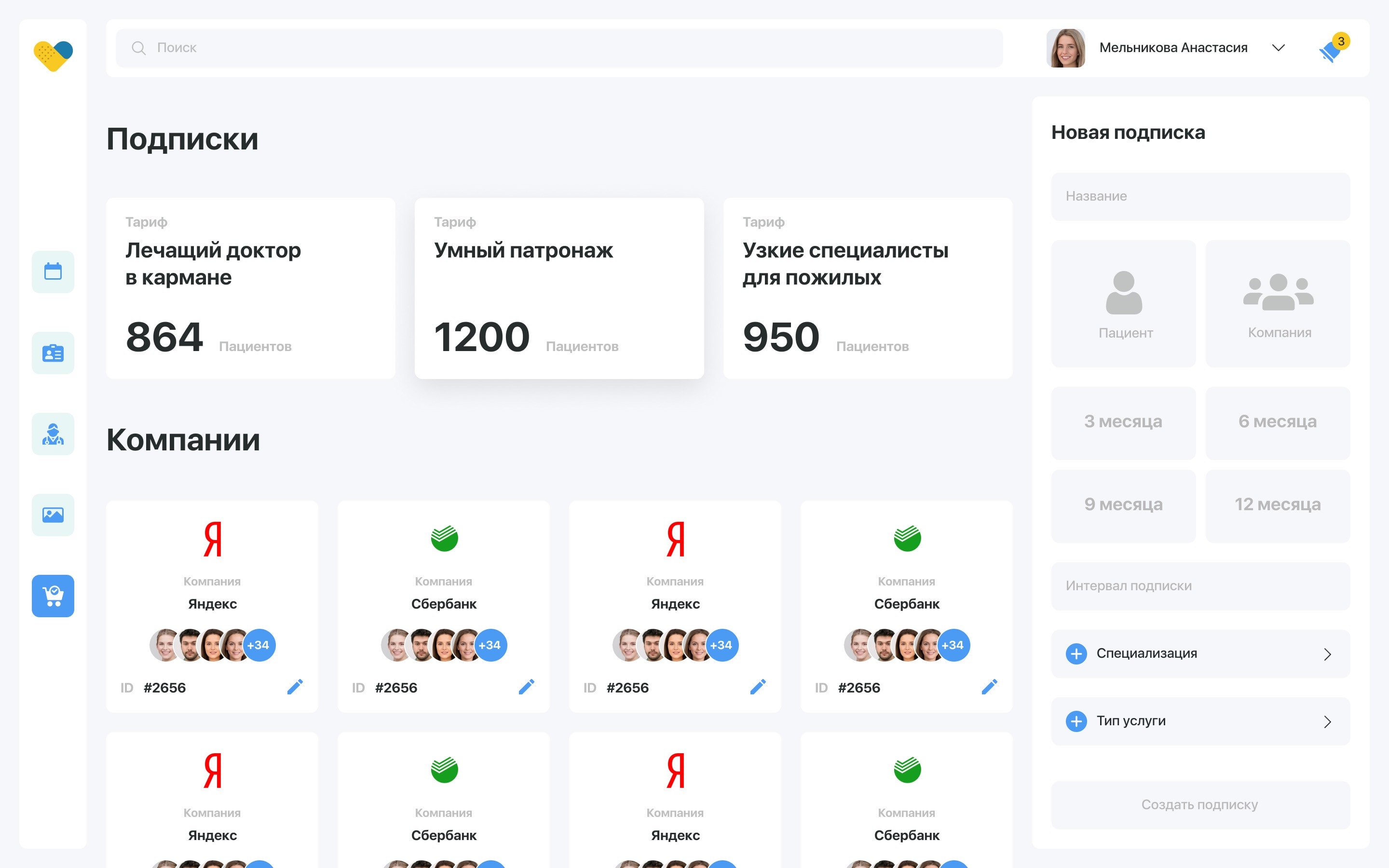The width and height of the screenshot is (1389, 868).
Task: Click the Яндекс logo in the third card
Action: pyautogui.click(x=676, y=539)
